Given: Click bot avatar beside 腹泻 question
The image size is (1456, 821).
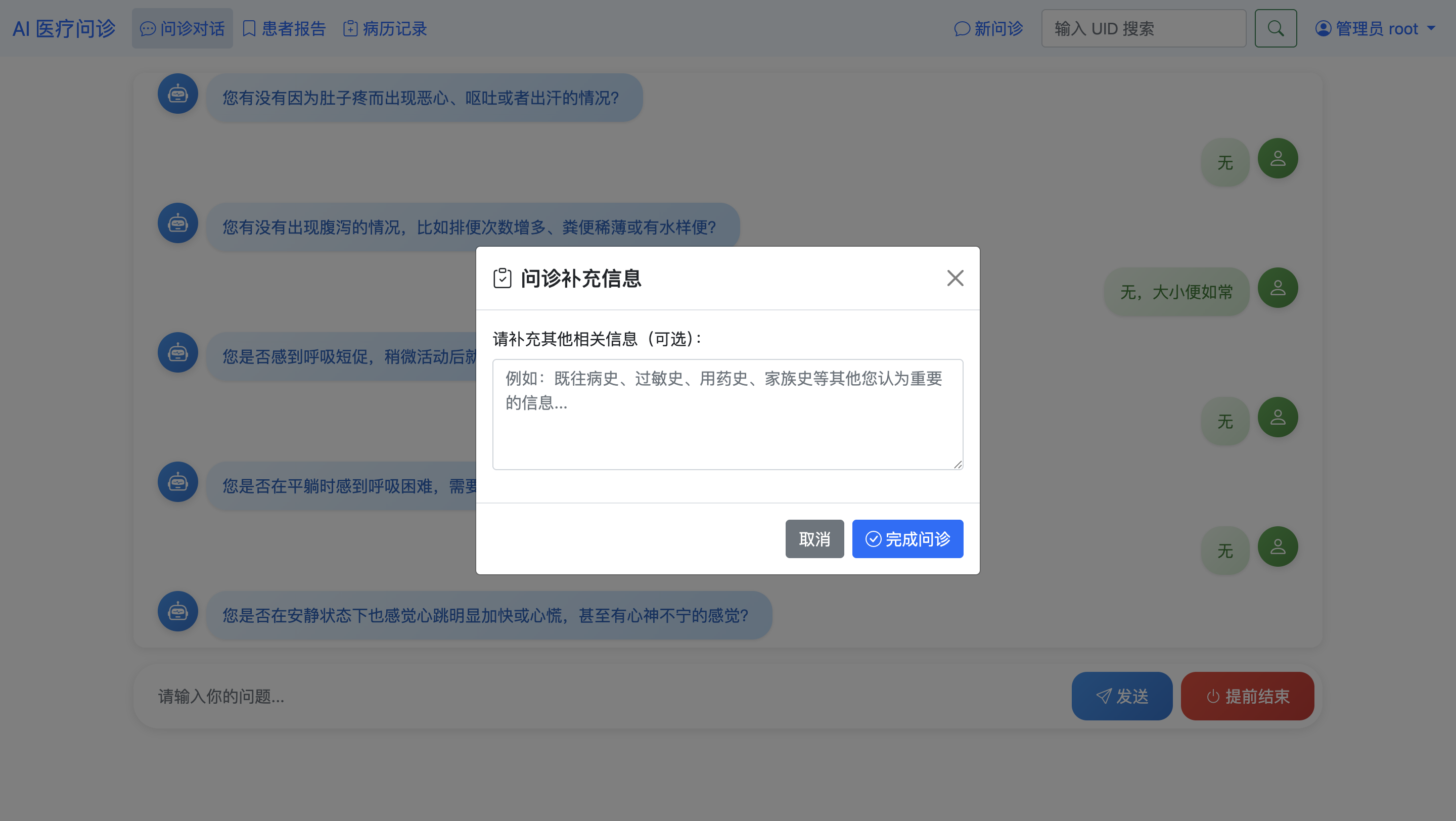Looking at the screenshot, I should click(177, 223).
